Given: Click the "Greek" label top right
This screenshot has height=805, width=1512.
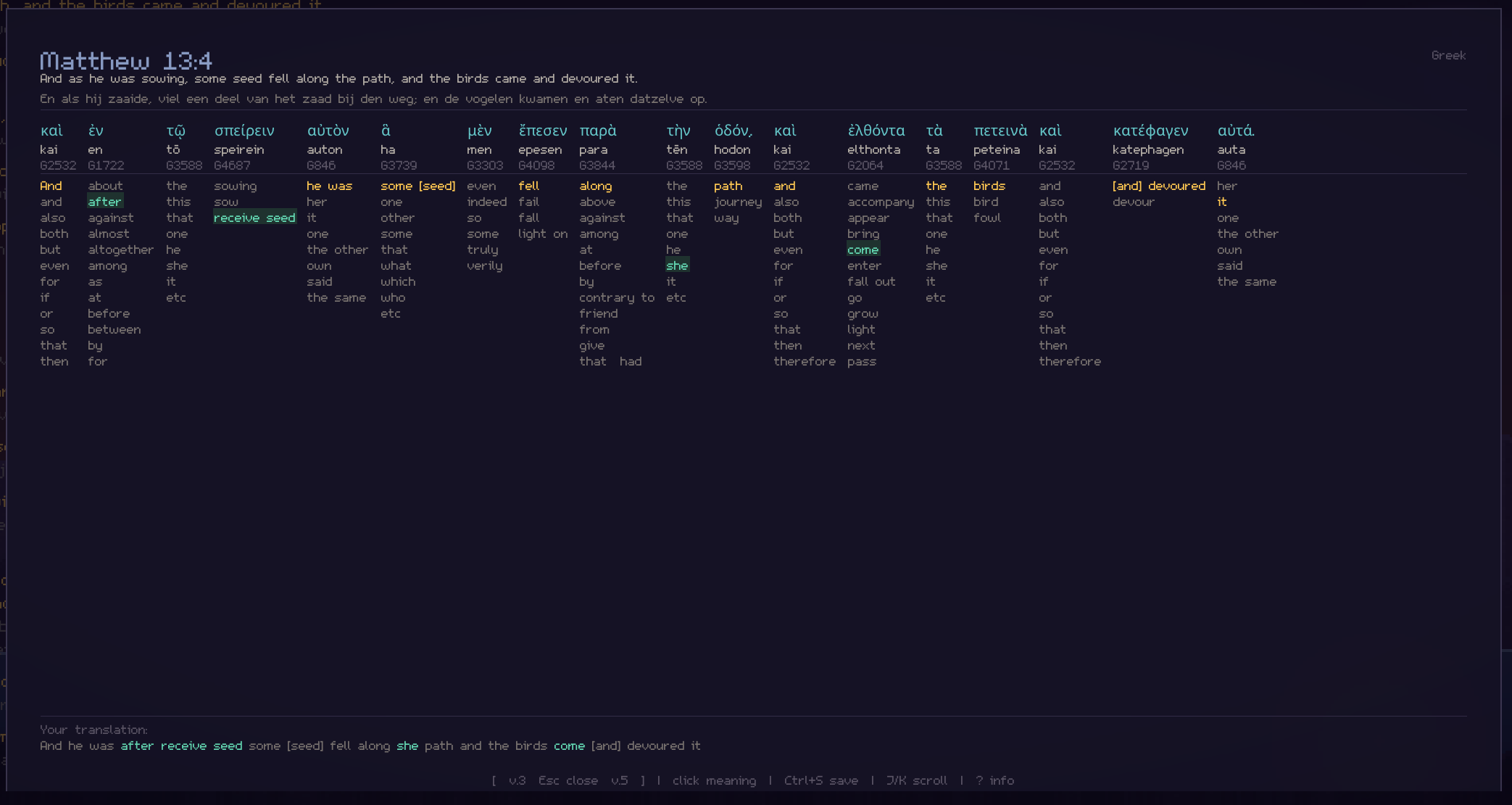Looking at the screenshot, I should pos(1450,54).
